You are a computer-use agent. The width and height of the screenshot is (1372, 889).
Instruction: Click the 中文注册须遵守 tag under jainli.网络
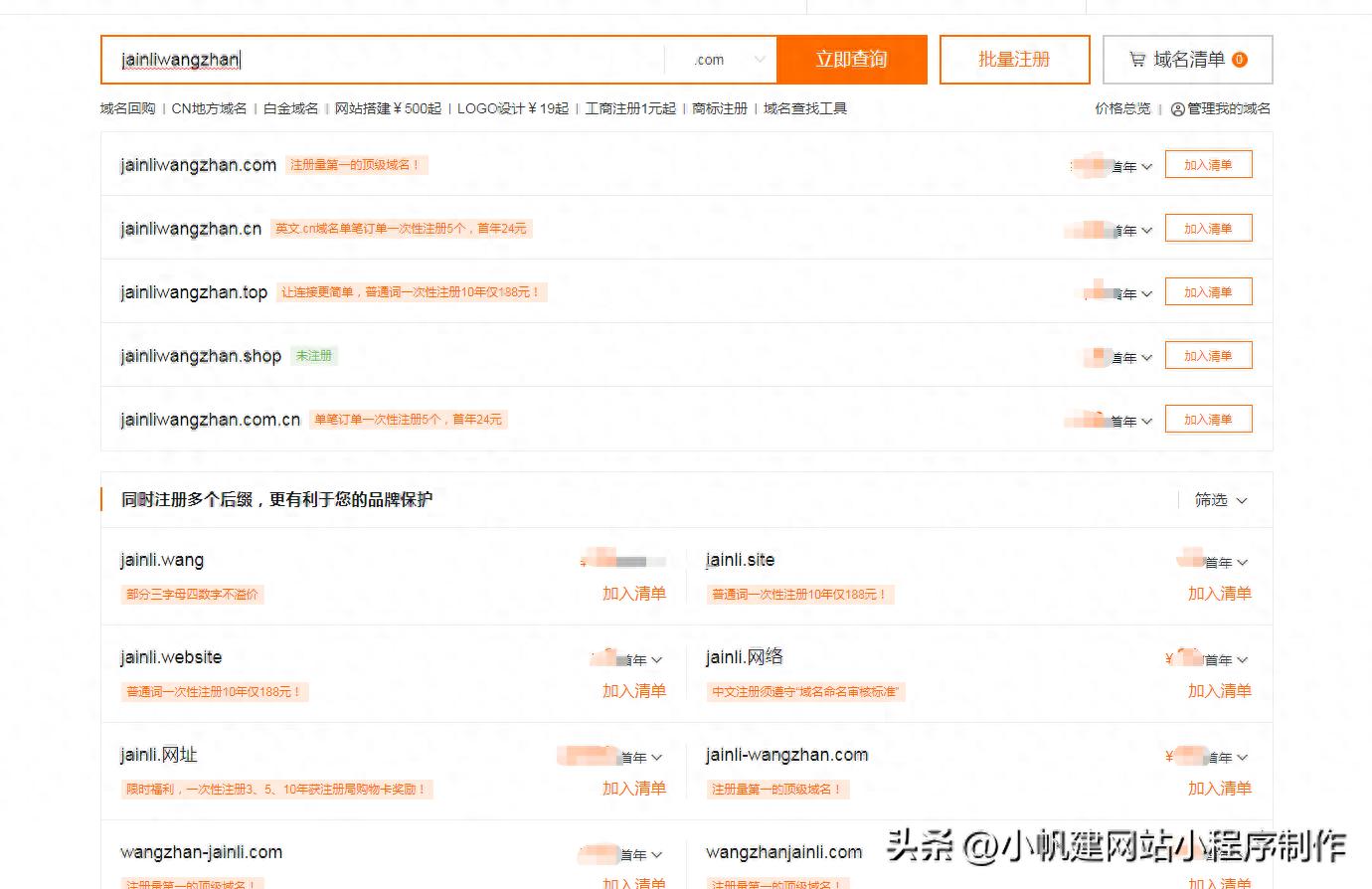tap(805, 692)
